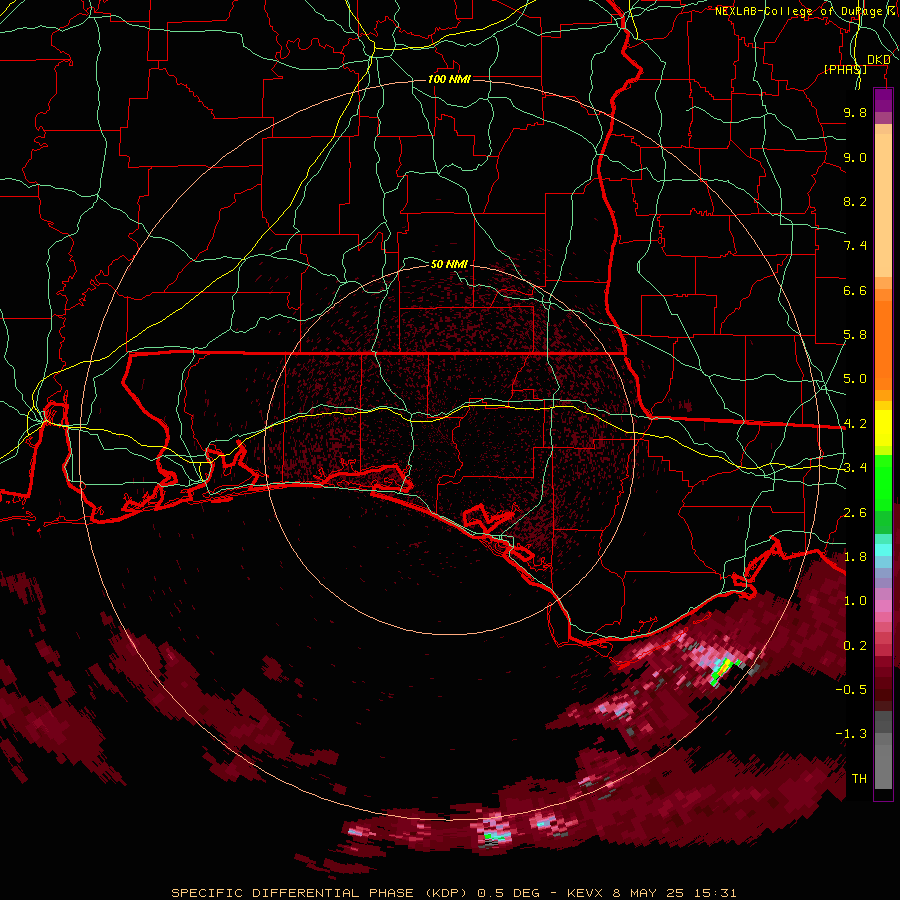
Task: Click the 50 NMI range ring label
Action: pos(449,264)
